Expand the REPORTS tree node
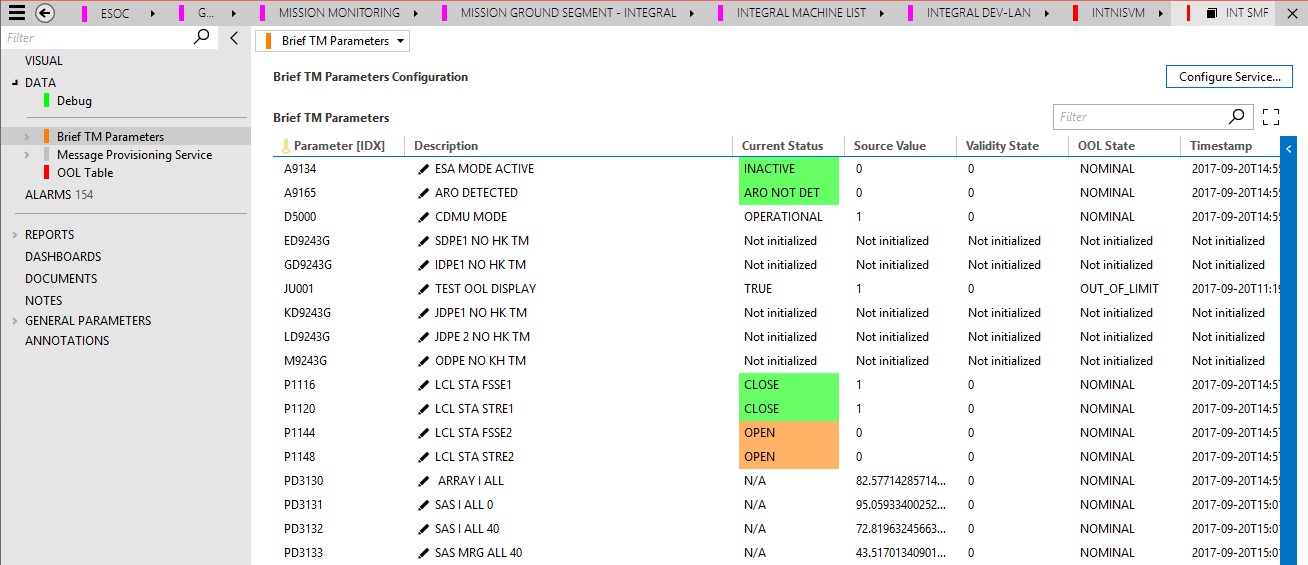1308x565 pixels. click(15, 235)
